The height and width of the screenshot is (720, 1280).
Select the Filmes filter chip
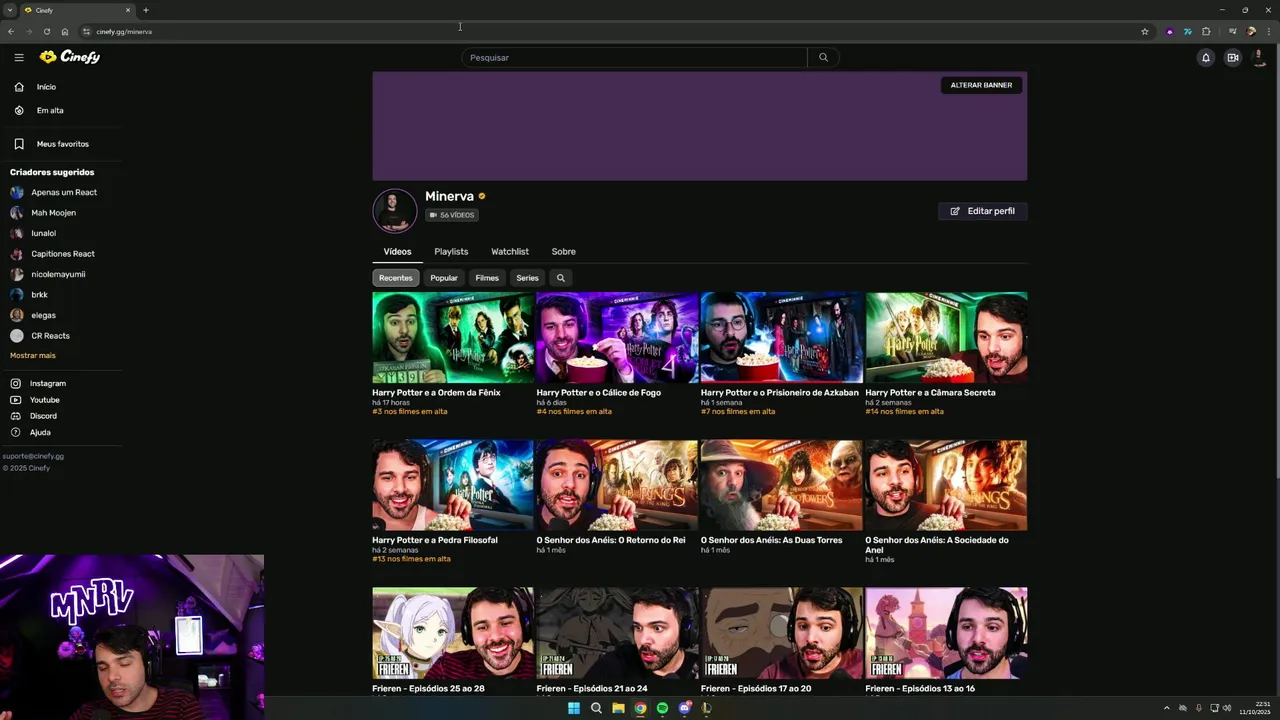click(x=487, y=277)
